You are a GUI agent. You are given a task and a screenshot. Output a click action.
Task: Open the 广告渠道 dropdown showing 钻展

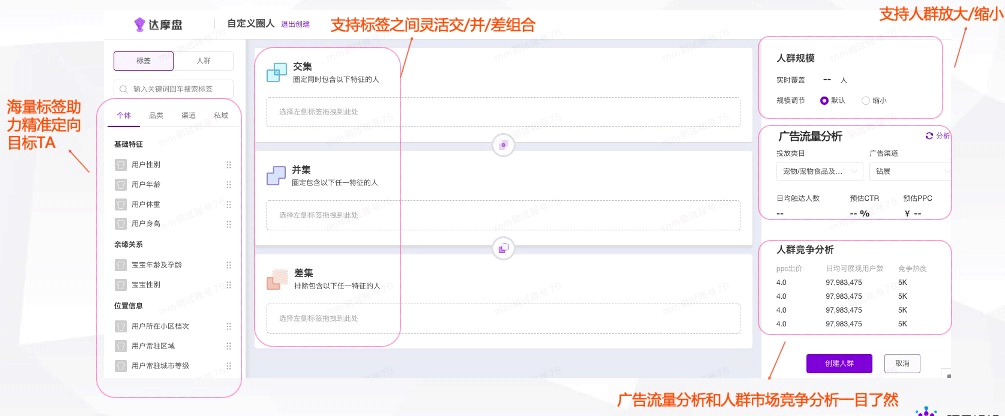coord(908,171)
